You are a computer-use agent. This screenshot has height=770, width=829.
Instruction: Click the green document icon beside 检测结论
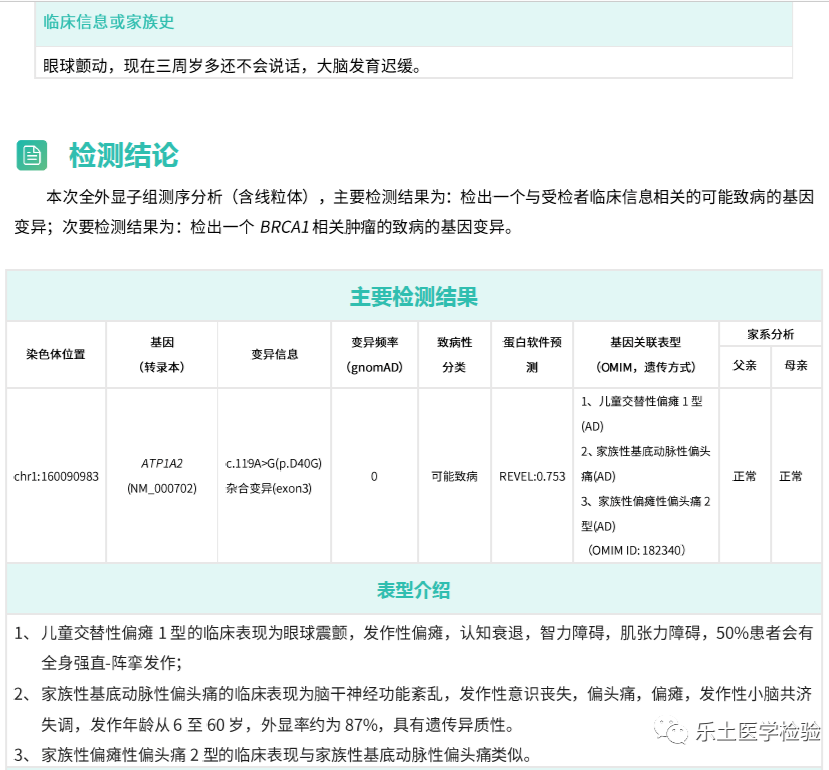click(32, 155)
